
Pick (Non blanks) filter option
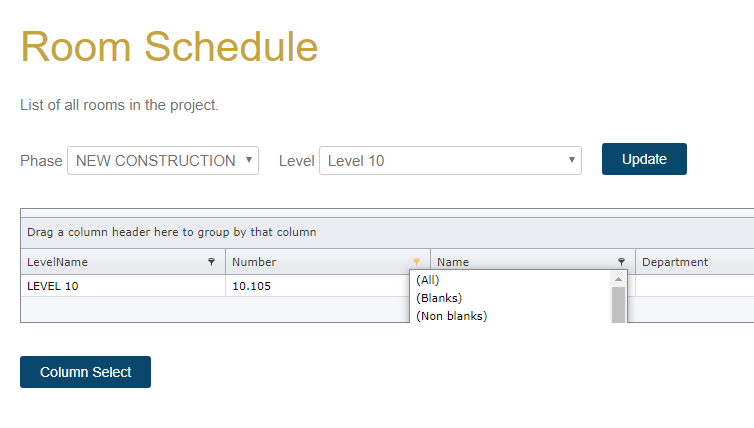(x=451, y=316)
